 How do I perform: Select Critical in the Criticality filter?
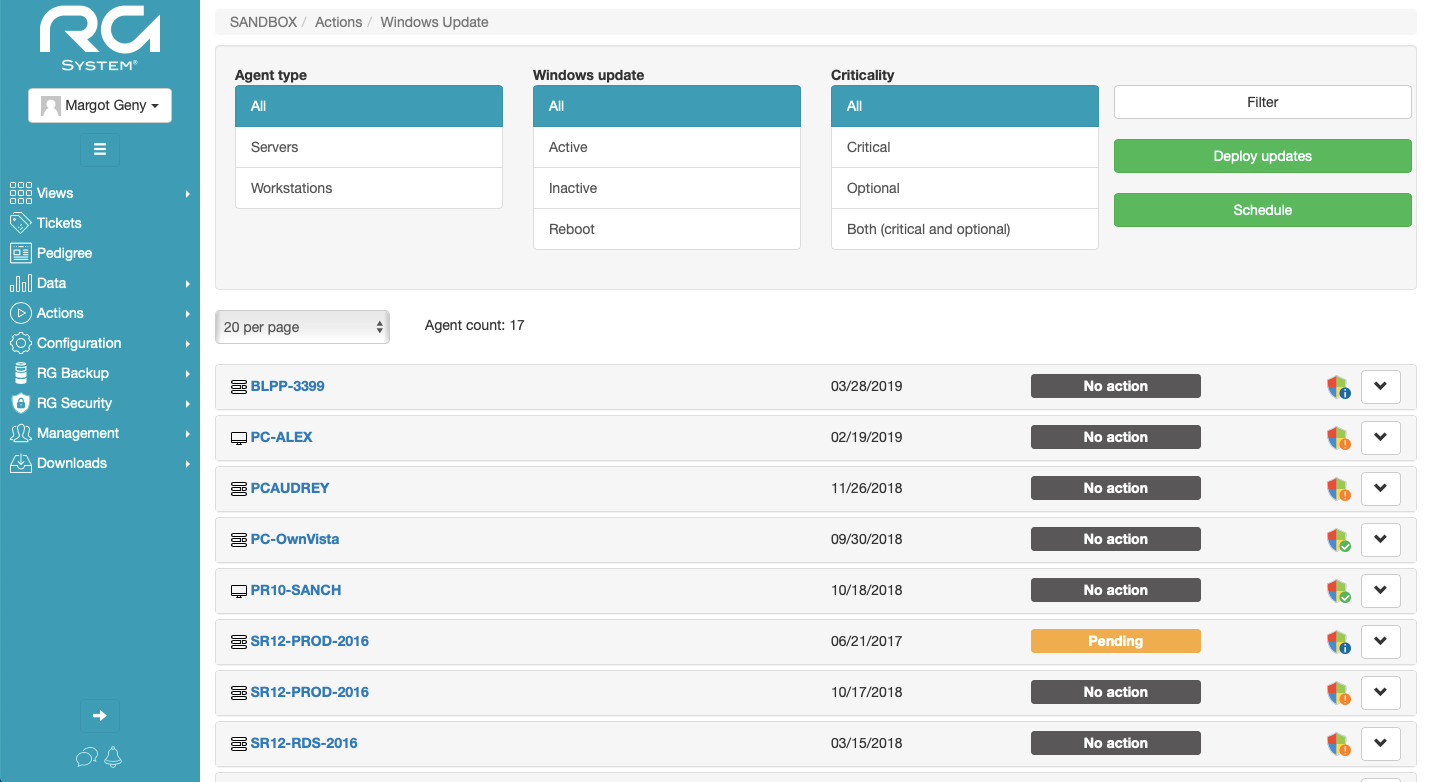click(x=964, y=147)
